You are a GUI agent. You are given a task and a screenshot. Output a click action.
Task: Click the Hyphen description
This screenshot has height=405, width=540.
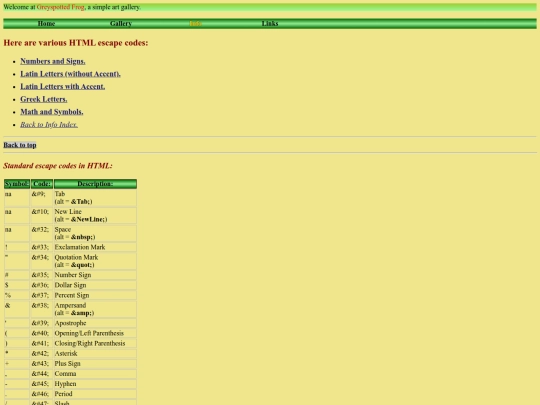coord(95,384)
